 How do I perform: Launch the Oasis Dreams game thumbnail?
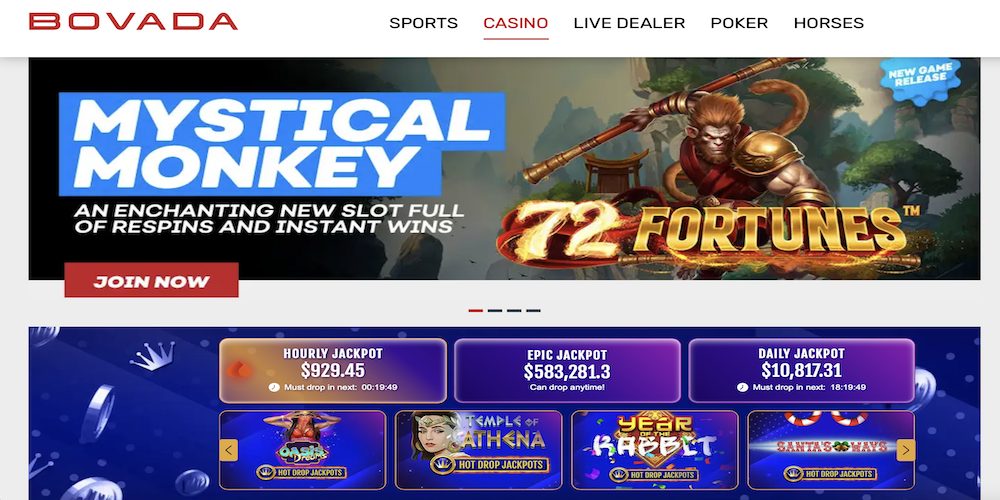tap(302, 450)
